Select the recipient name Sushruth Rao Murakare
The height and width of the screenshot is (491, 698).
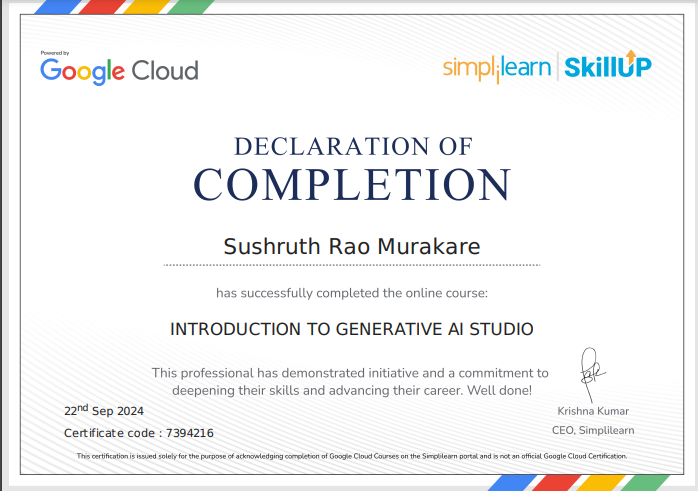(x=352, y=245)
